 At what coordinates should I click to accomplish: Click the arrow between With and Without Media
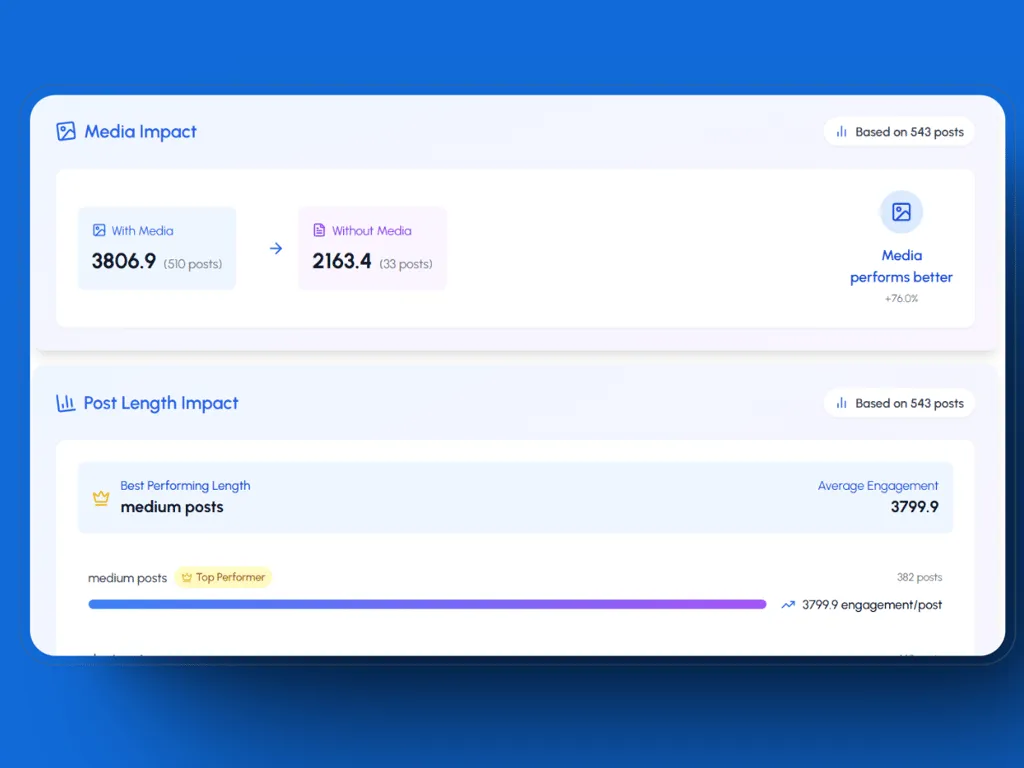(x=275, y=248)
